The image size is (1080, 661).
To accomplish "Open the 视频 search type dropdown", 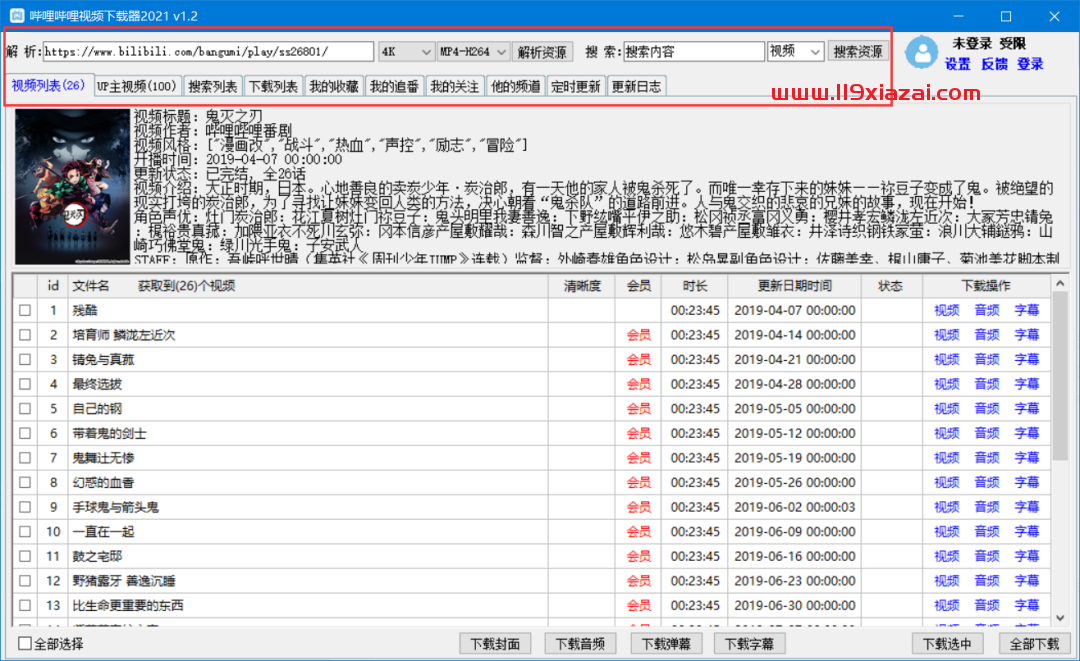I will [796, 52].
